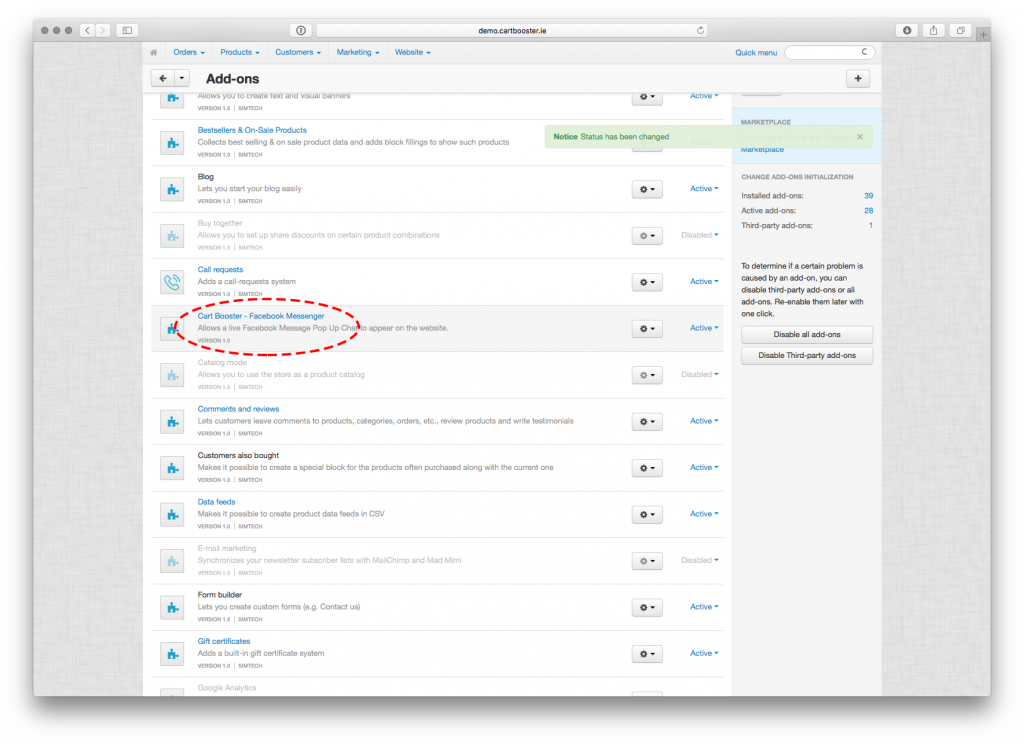
Task: Click the E-mail marketing puzzle icon
Action: [172, 561]
